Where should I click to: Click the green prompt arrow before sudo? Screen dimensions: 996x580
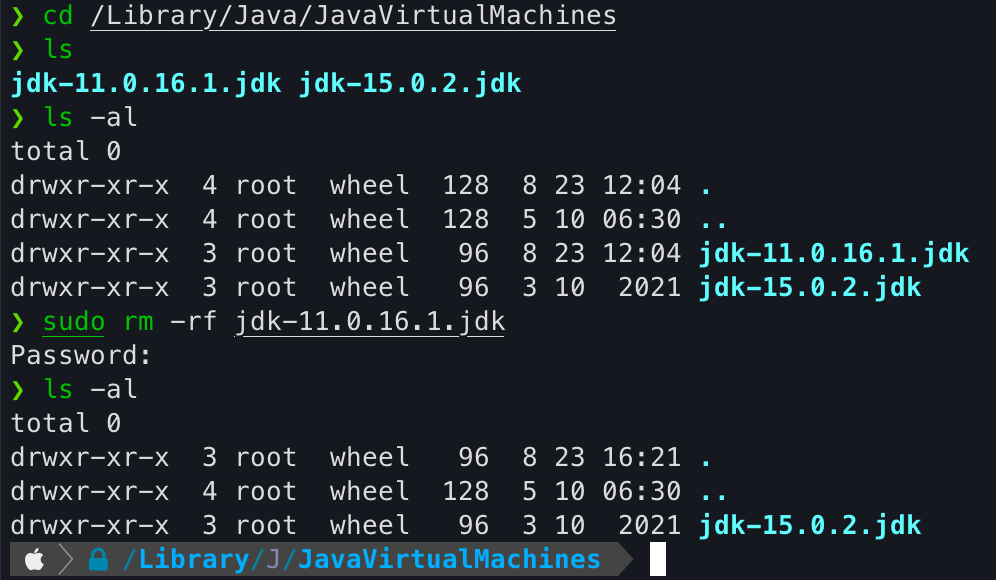(18, 322)
